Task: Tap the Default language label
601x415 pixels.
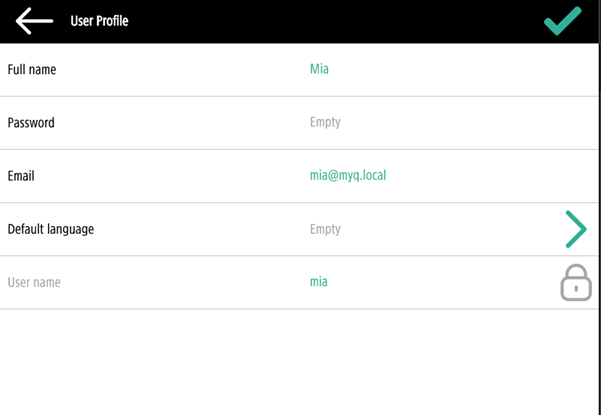Action: click(51, 229)
